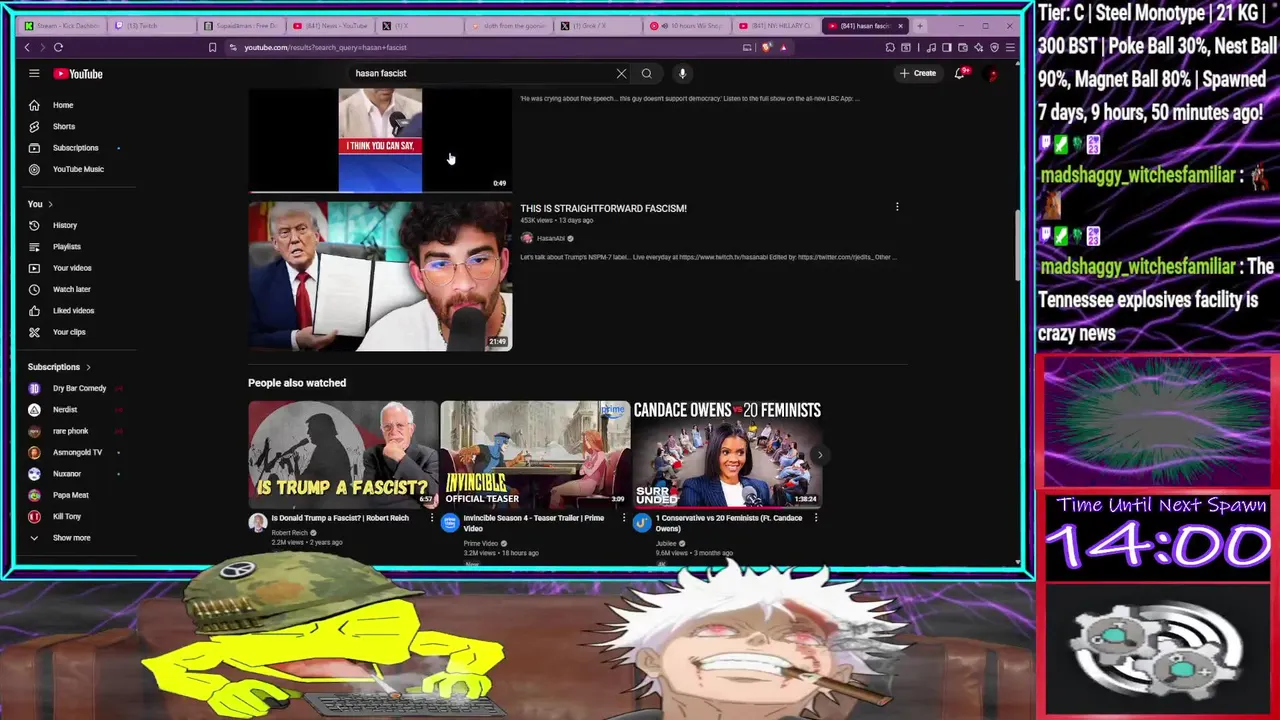Open the Papa Meat channel
Screen dimensions: 1280x720
[x=70, y=495]
